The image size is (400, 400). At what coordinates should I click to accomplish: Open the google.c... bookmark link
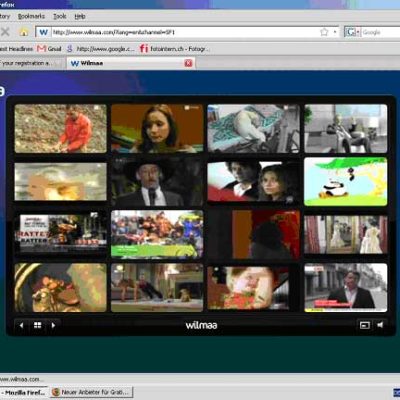100,49
